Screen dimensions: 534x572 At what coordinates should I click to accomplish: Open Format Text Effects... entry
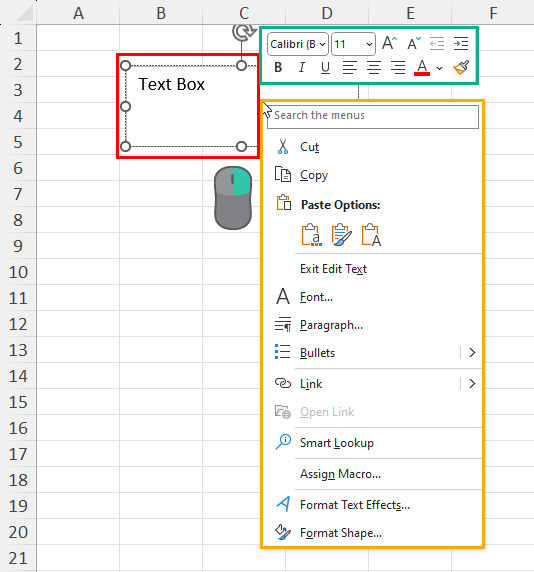[372, 505]
